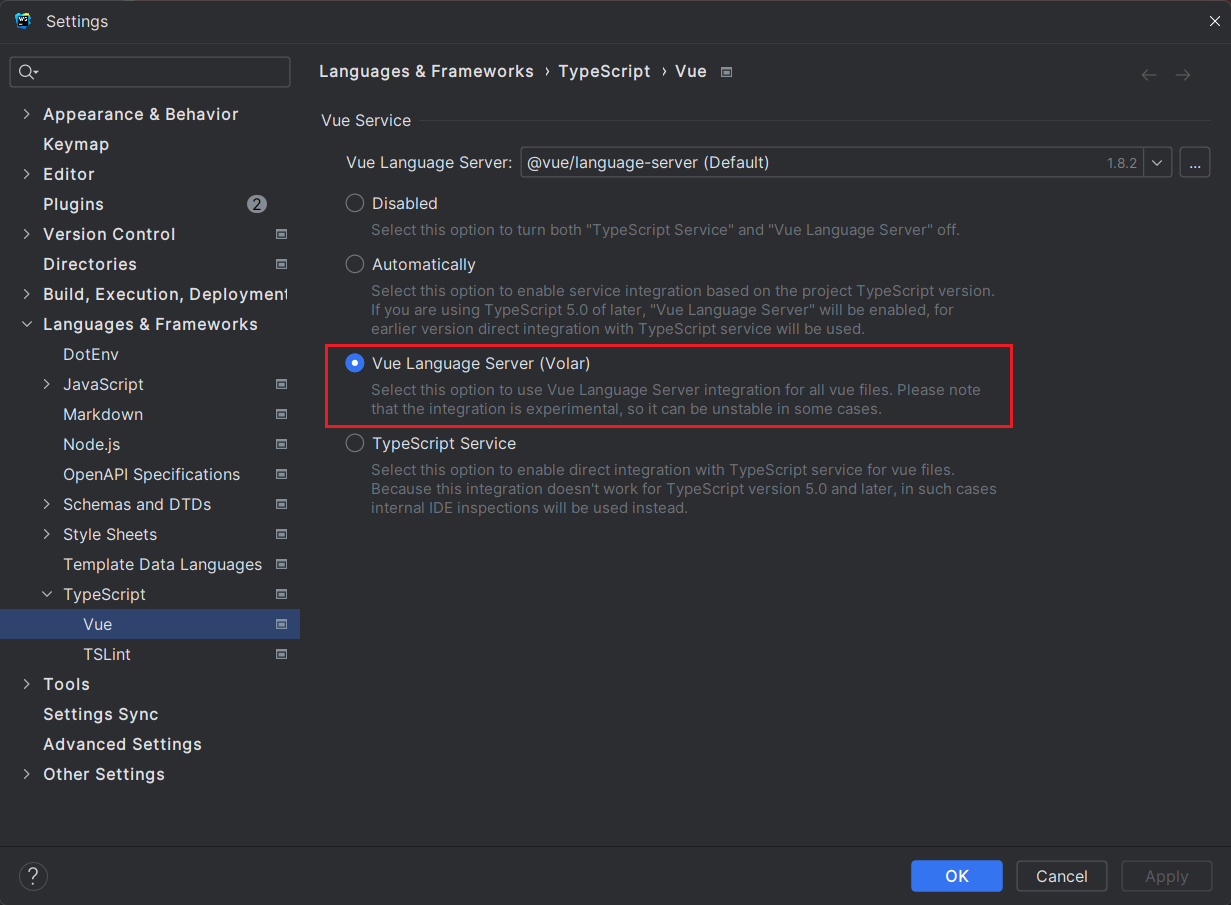
Task: Click Languages & Frameworks in the breadcrumb
Action: pos(426,72)
